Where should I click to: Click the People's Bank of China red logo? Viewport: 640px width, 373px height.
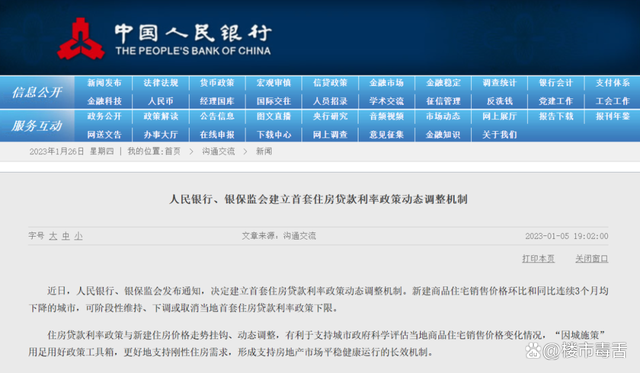click(x=80, y=39)
